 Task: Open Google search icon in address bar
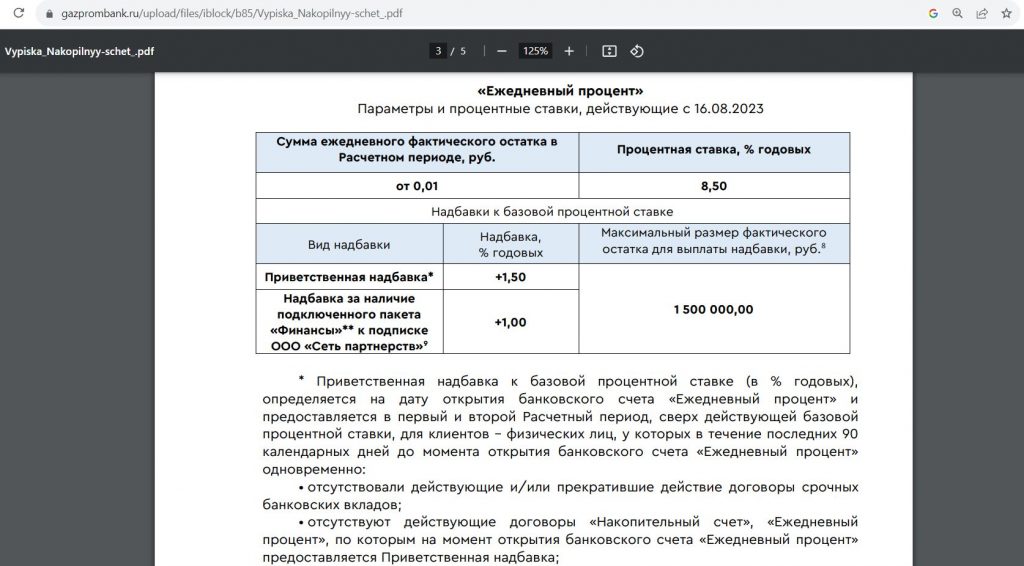933,13
